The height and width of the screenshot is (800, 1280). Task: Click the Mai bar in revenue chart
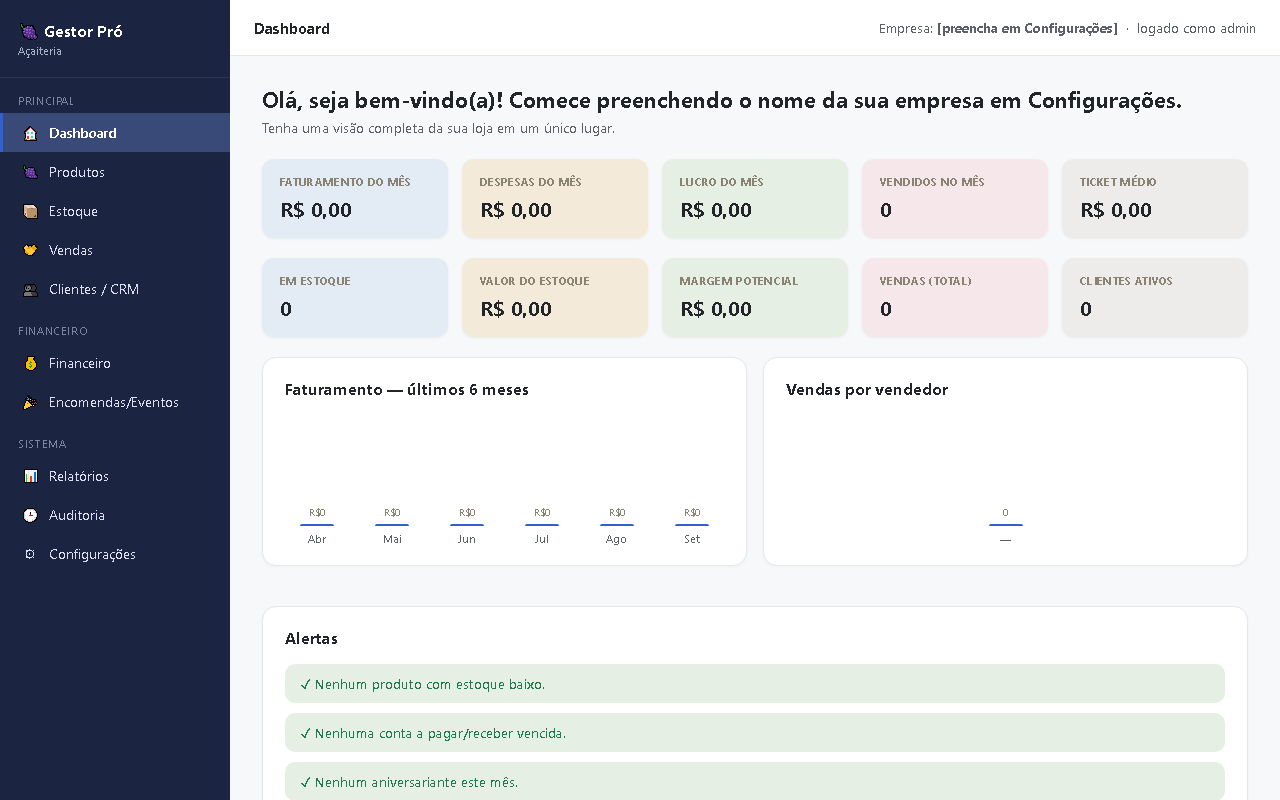tap(392, 525)
